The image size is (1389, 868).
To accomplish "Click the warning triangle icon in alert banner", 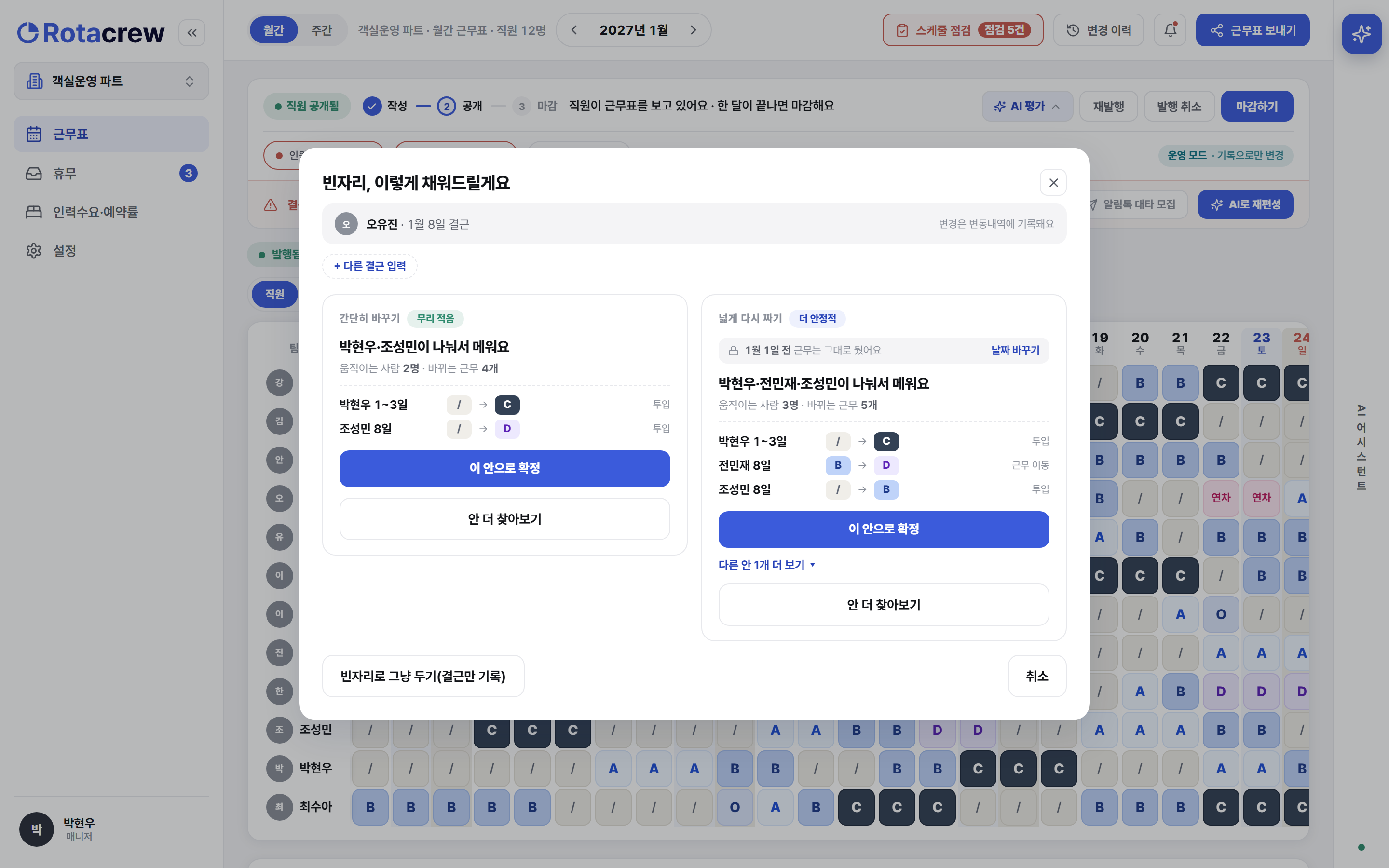I will [271, 205].
